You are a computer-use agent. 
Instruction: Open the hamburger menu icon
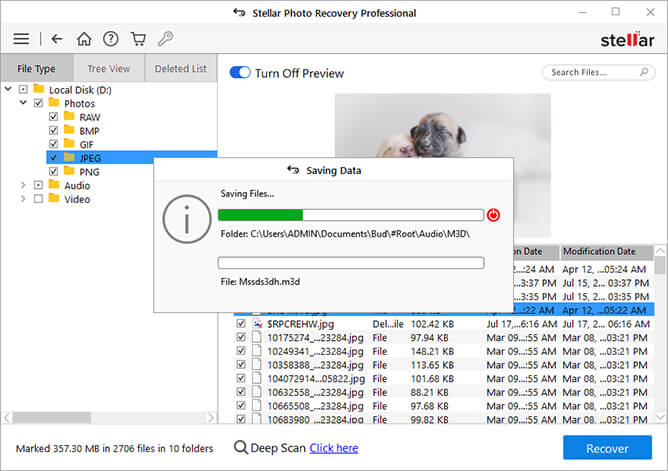[x=21, y=39]
